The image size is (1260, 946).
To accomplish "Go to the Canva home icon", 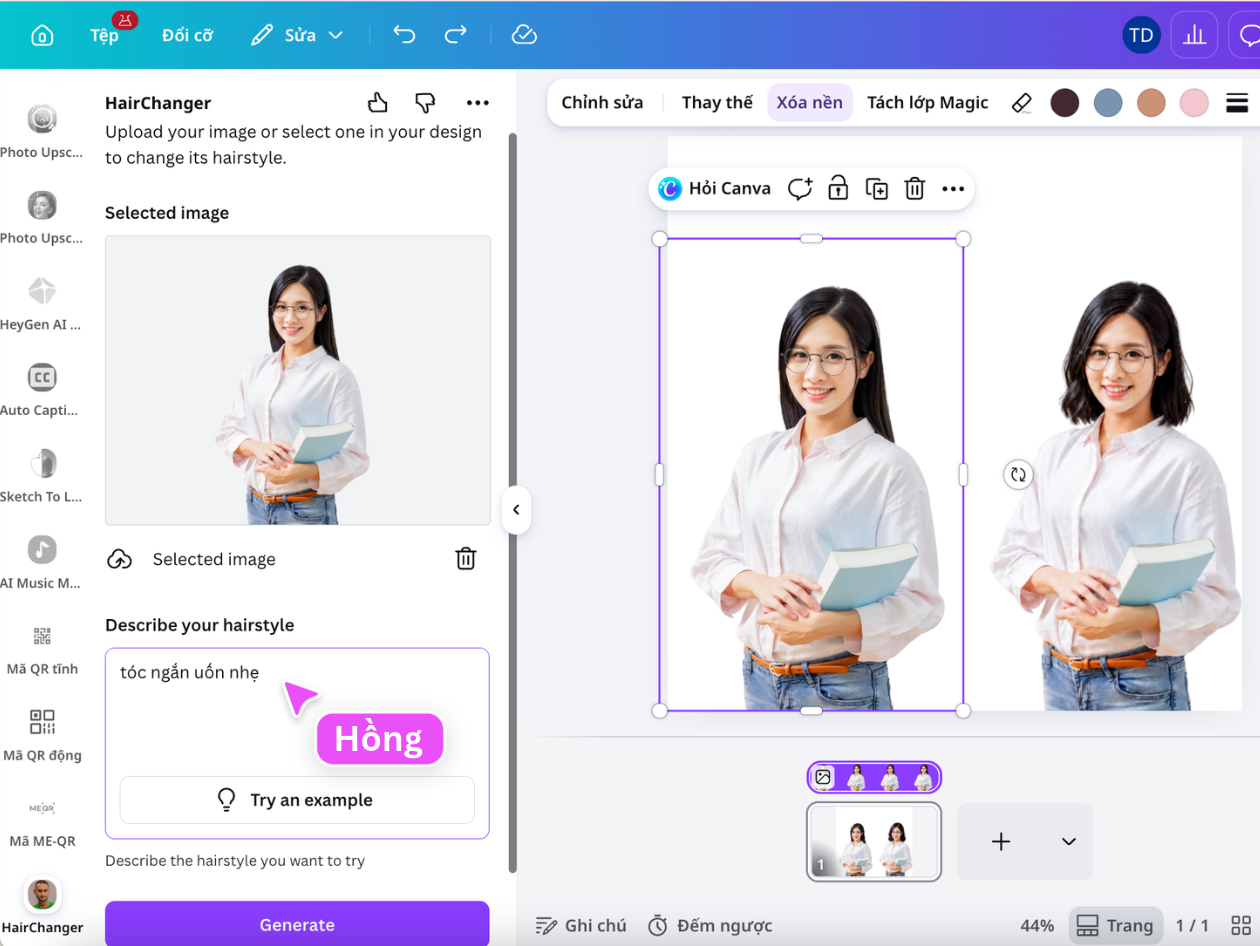I will click(42, 35).
